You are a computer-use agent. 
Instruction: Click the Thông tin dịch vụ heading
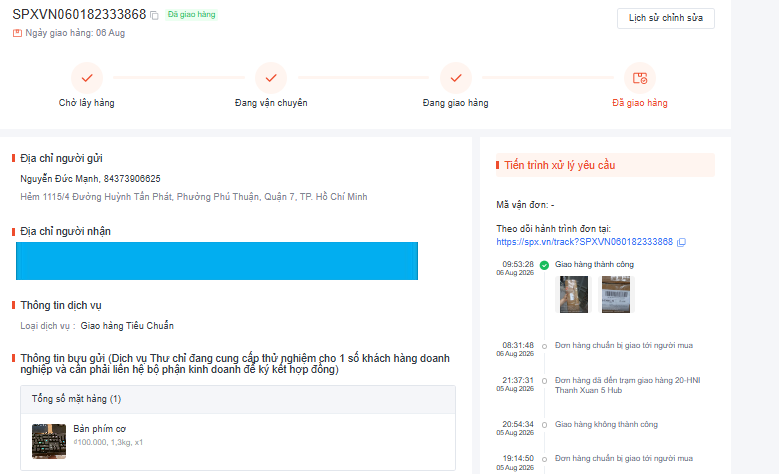(x=61, y=306)
